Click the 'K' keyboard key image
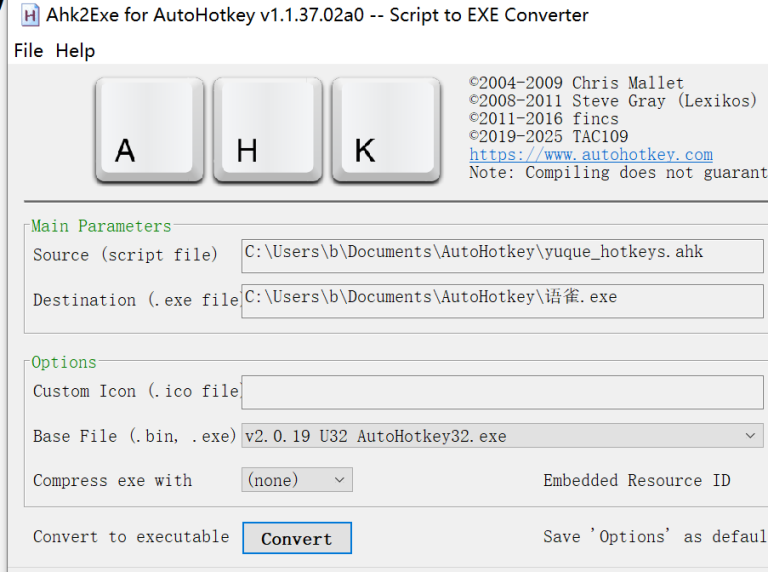The width and height of the screenshot is (768, 572). click(385, 131)
